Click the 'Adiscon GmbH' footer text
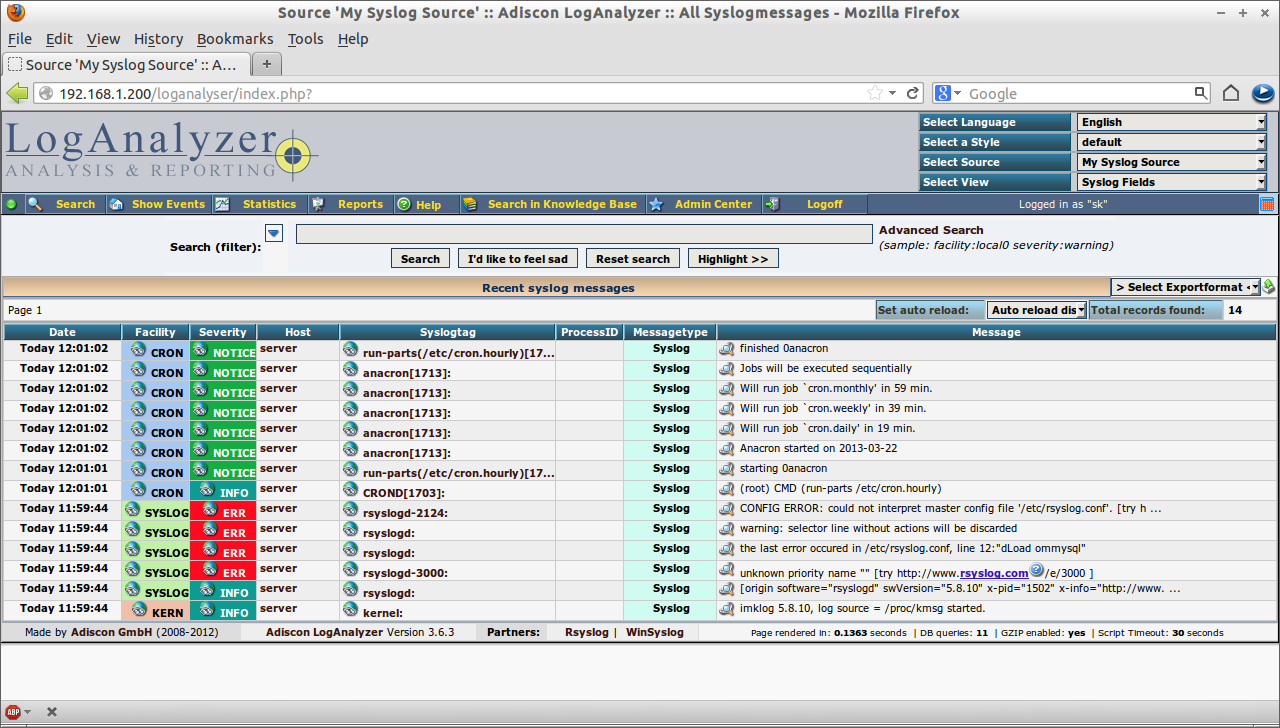The width and height of the screenshot is (1280, 728). (112, 632)
